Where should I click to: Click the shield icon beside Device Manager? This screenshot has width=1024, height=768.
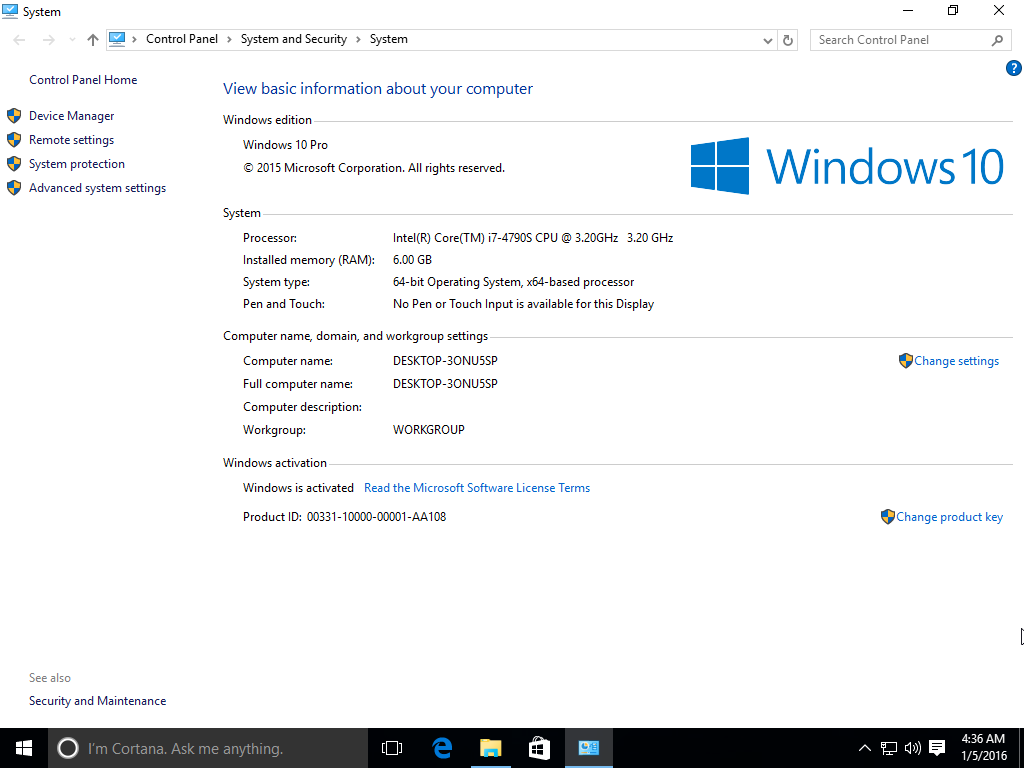(x=14, y=116)
